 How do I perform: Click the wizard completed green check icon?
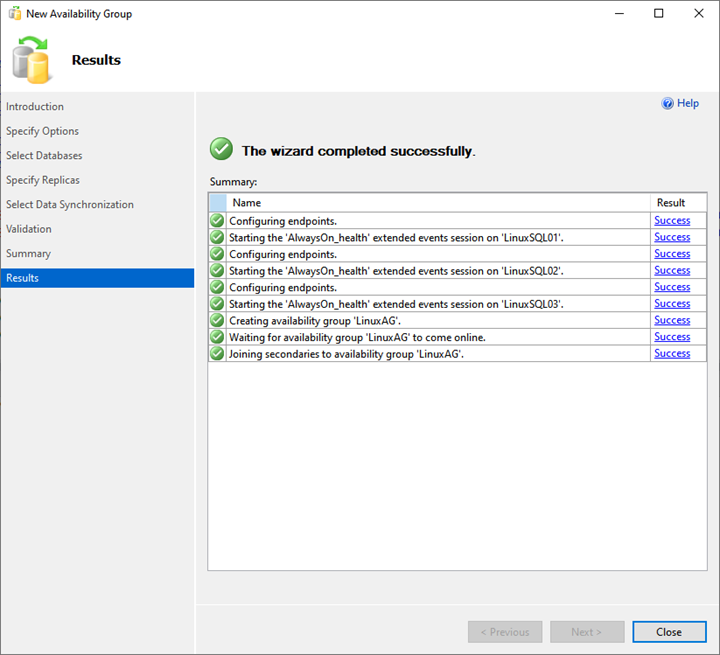click(221, 149)
